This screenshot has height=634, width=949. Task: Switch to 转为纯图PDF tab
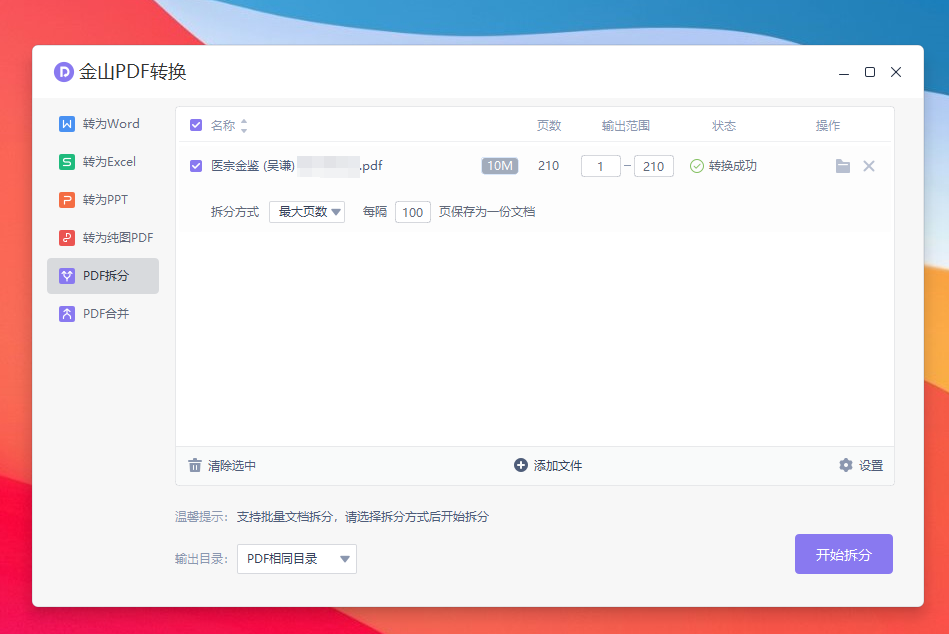[103, 238]
